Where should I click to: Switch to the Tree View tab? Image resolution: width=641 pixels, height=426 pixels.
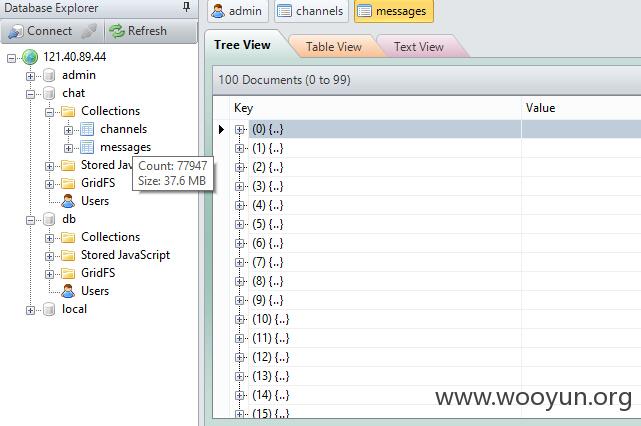[242, 45]
